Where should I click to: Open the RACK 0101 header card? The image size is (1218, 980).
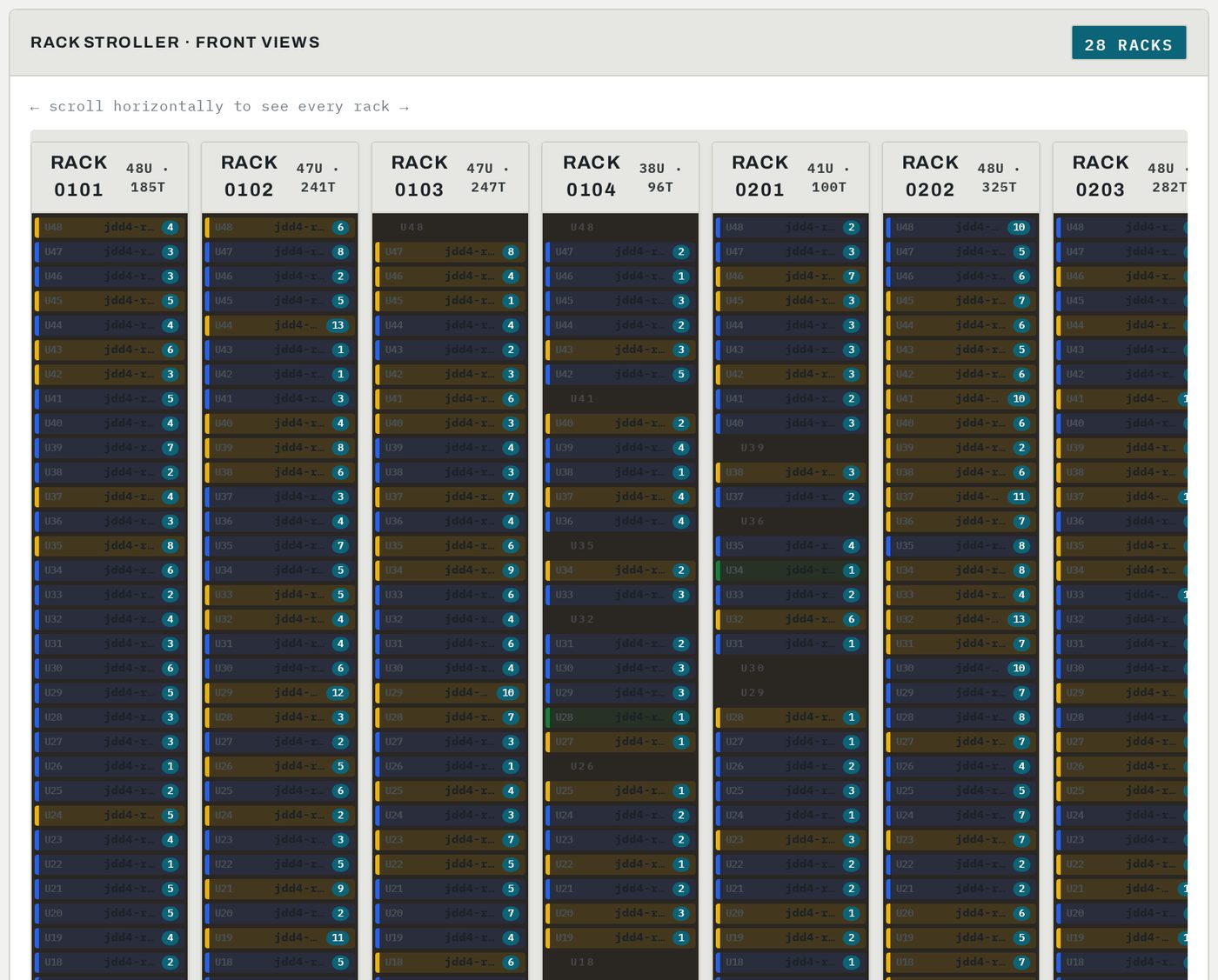(110, 177)
